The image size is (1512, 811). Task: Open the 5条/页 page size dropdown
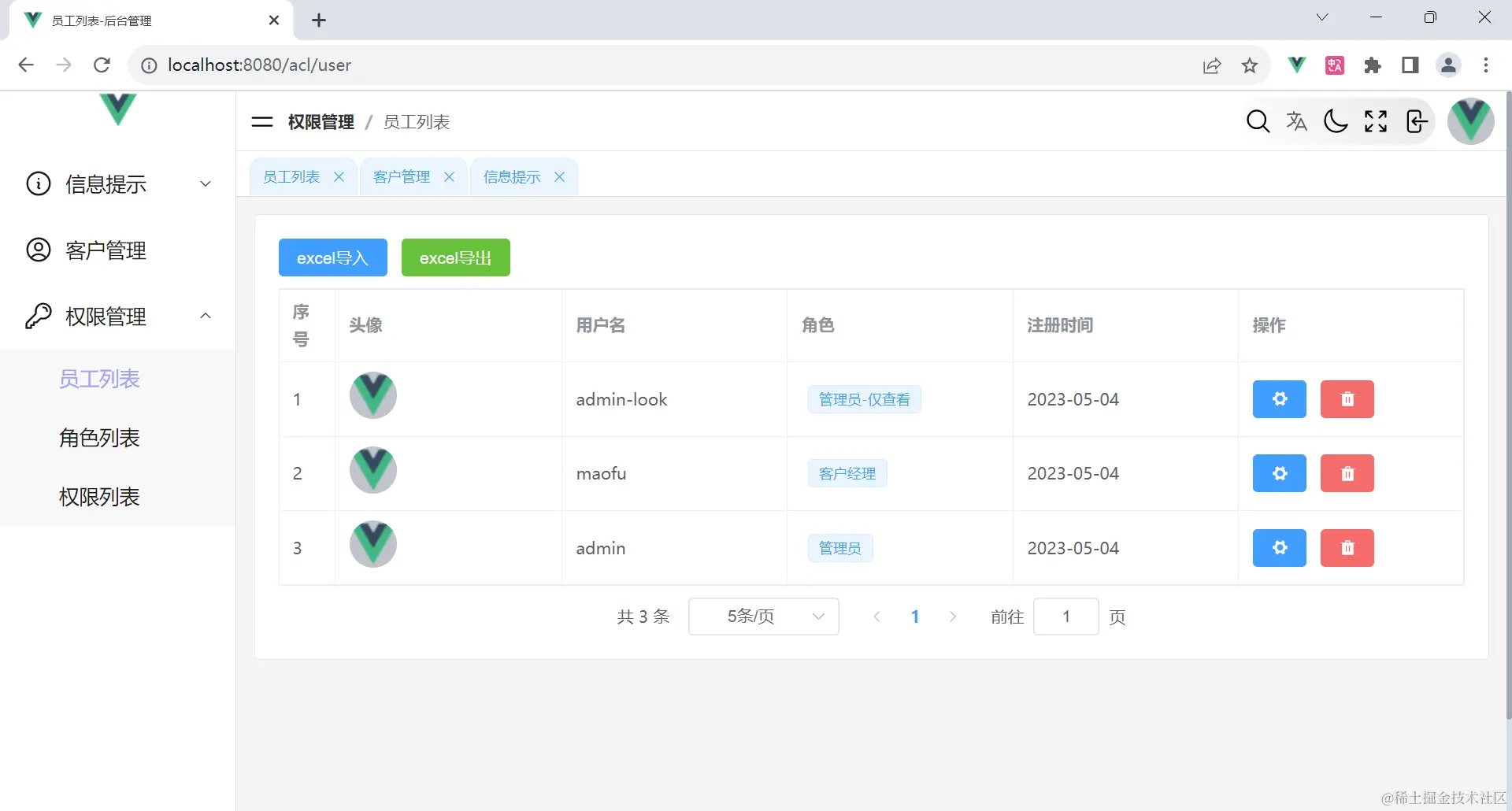tap(763, 617)
